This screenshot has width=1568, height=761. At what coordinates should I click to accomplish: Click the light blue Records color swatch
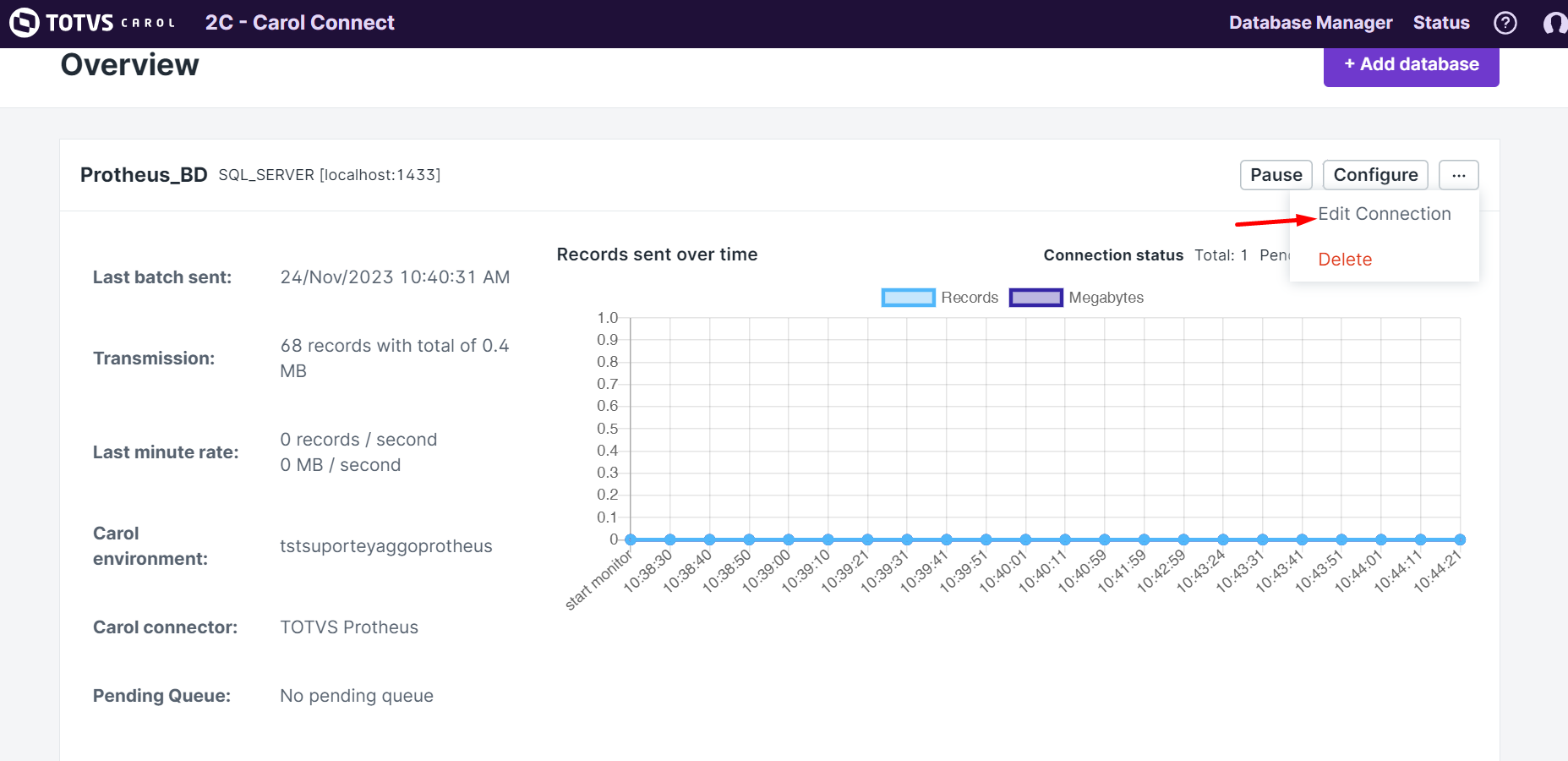908,298
